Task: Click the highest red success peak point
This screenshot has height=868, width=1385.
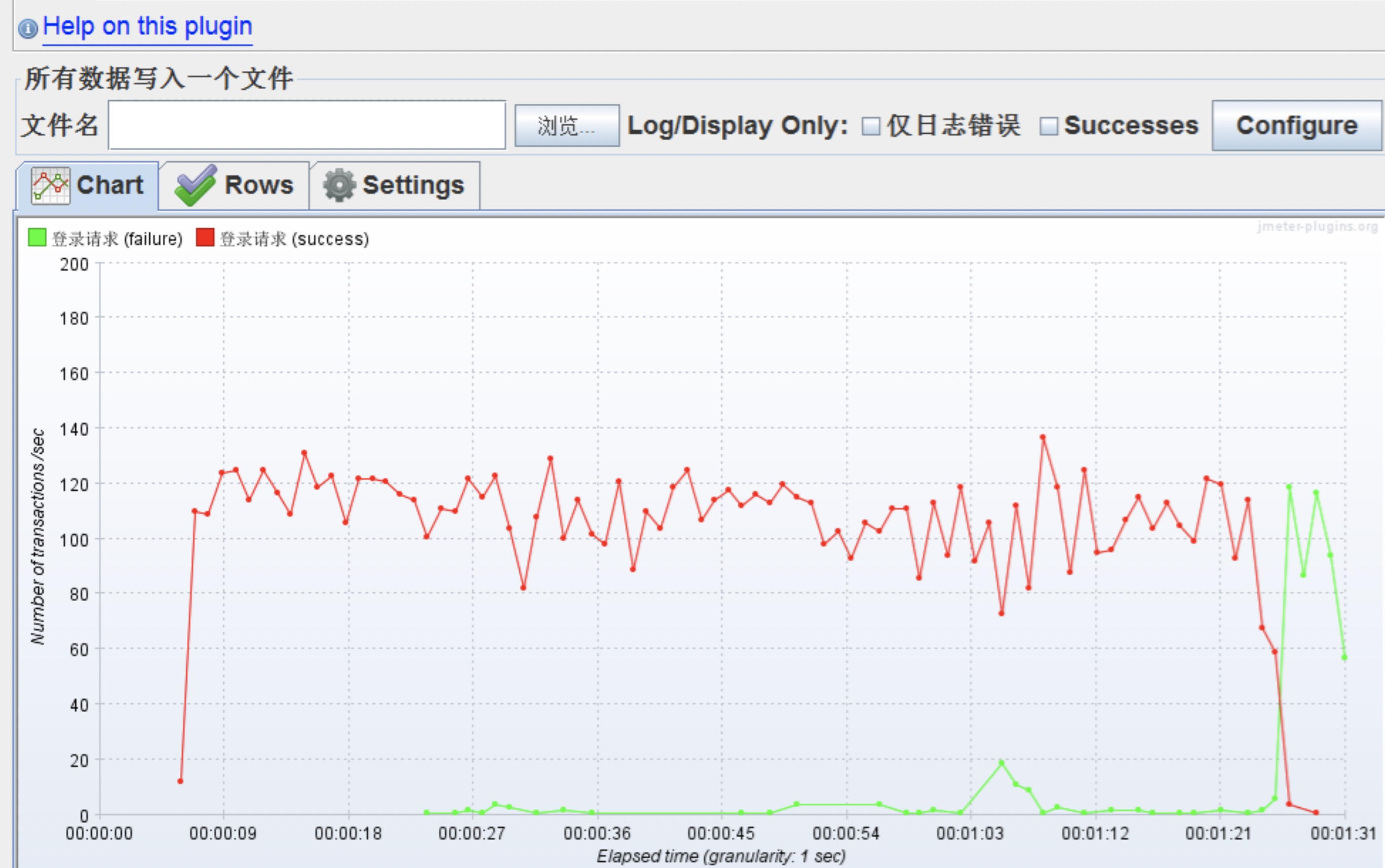Action: click(x=1042, y=438)
